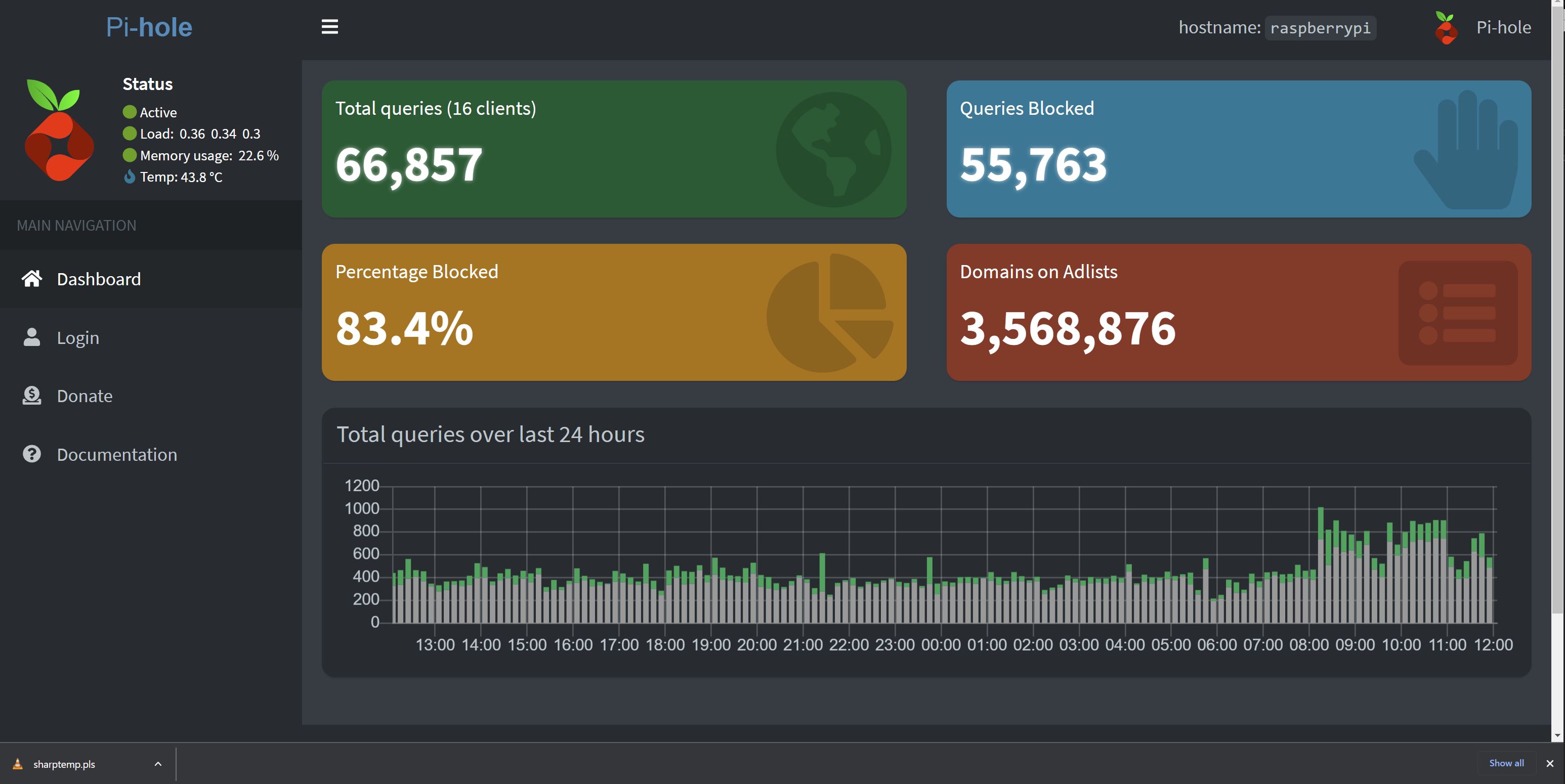Click the scrollbar down arrow
This screenshot has height=784, width=1565.
[1557, 735]
